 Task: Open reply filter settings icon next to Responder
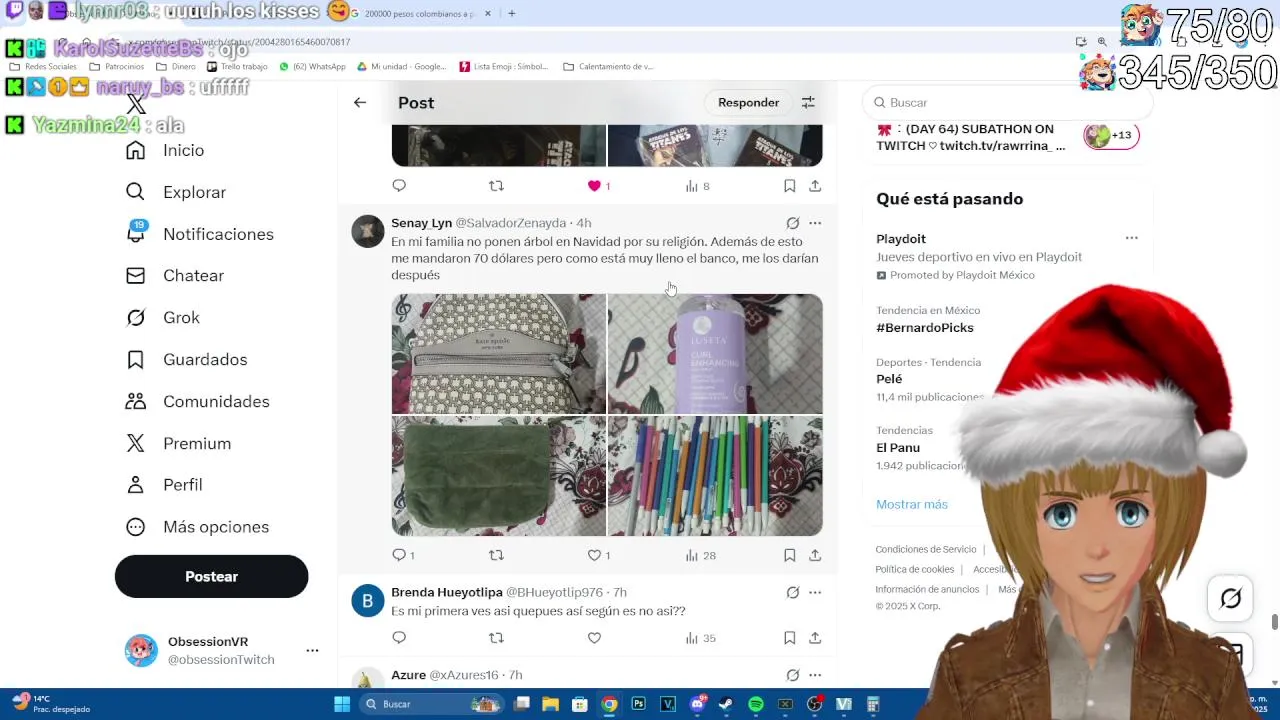click(x=808, y=102)
